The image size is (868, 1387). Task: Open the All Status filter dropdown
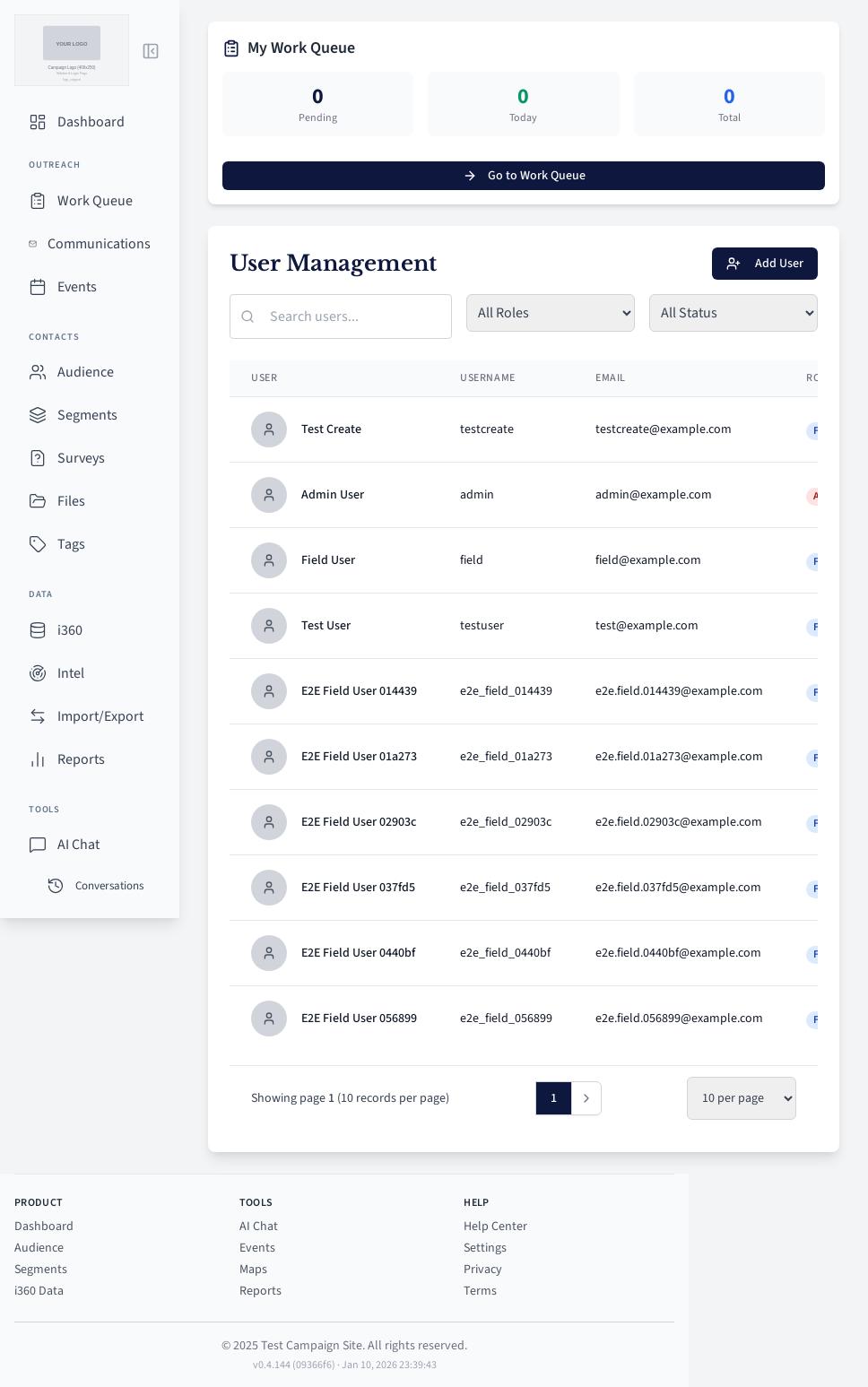[x=733, y=313]
